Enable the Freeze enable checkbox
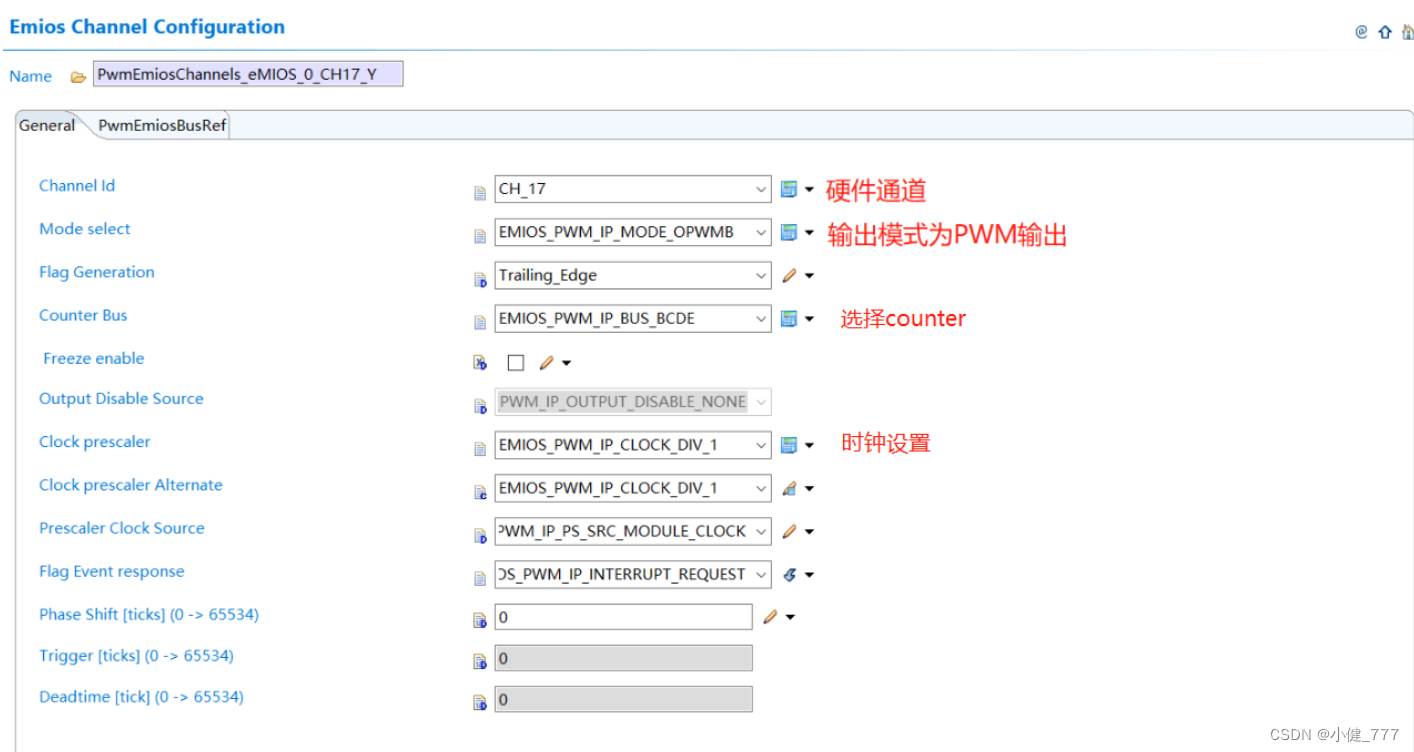The width and height of the screenshot is (1414, 752). pyautogui.click(x=515, y=362)
